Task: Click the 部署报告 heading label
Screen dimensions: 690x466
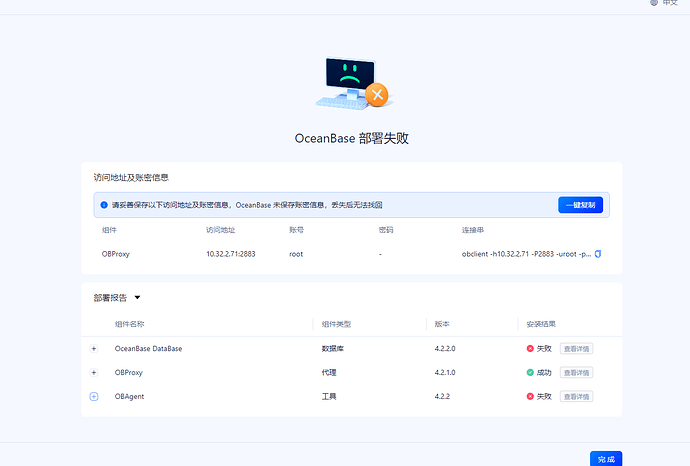Action: click(110, 298)
